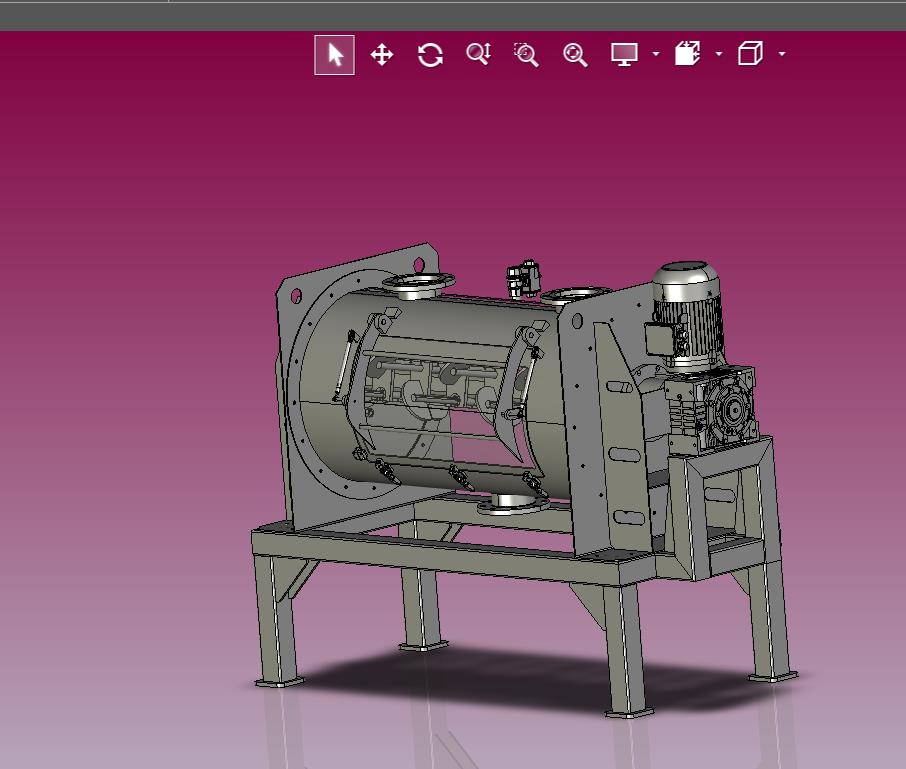This screenshot has height=769, width=906.
Task: Choose the zoom in/out tool
Action: coord(478,54)
